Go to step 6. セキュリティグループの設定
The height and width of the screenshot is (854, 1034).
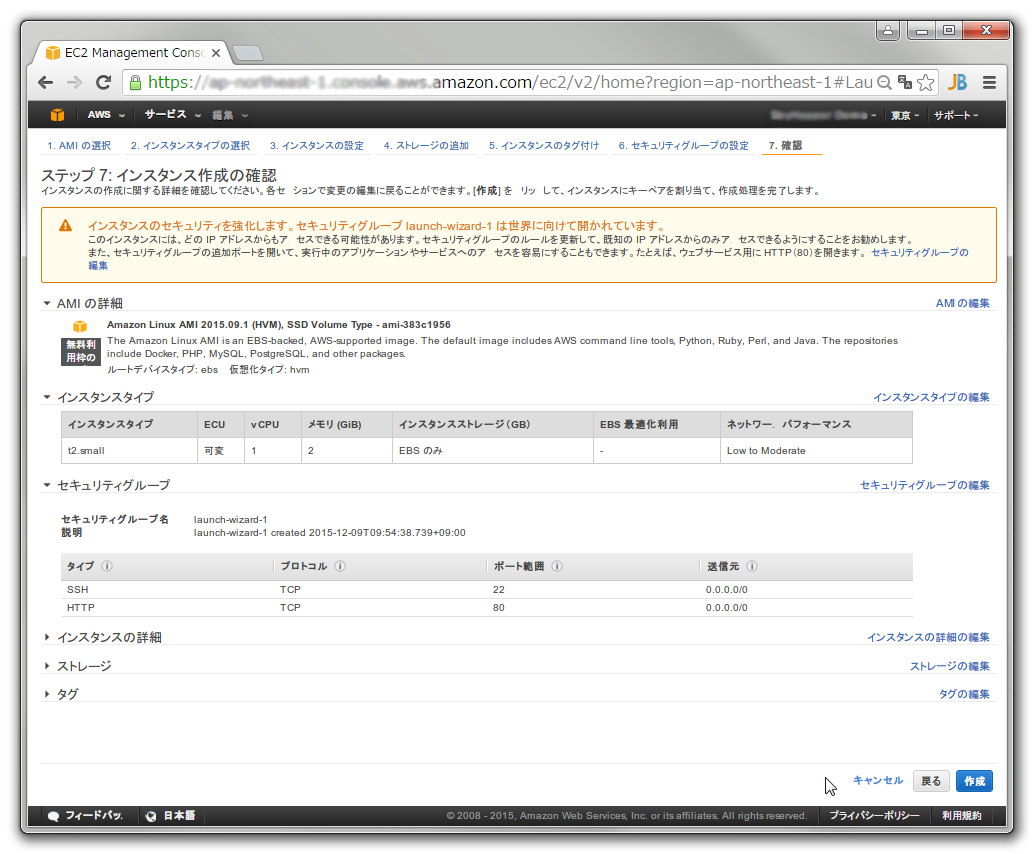point(684,146)
